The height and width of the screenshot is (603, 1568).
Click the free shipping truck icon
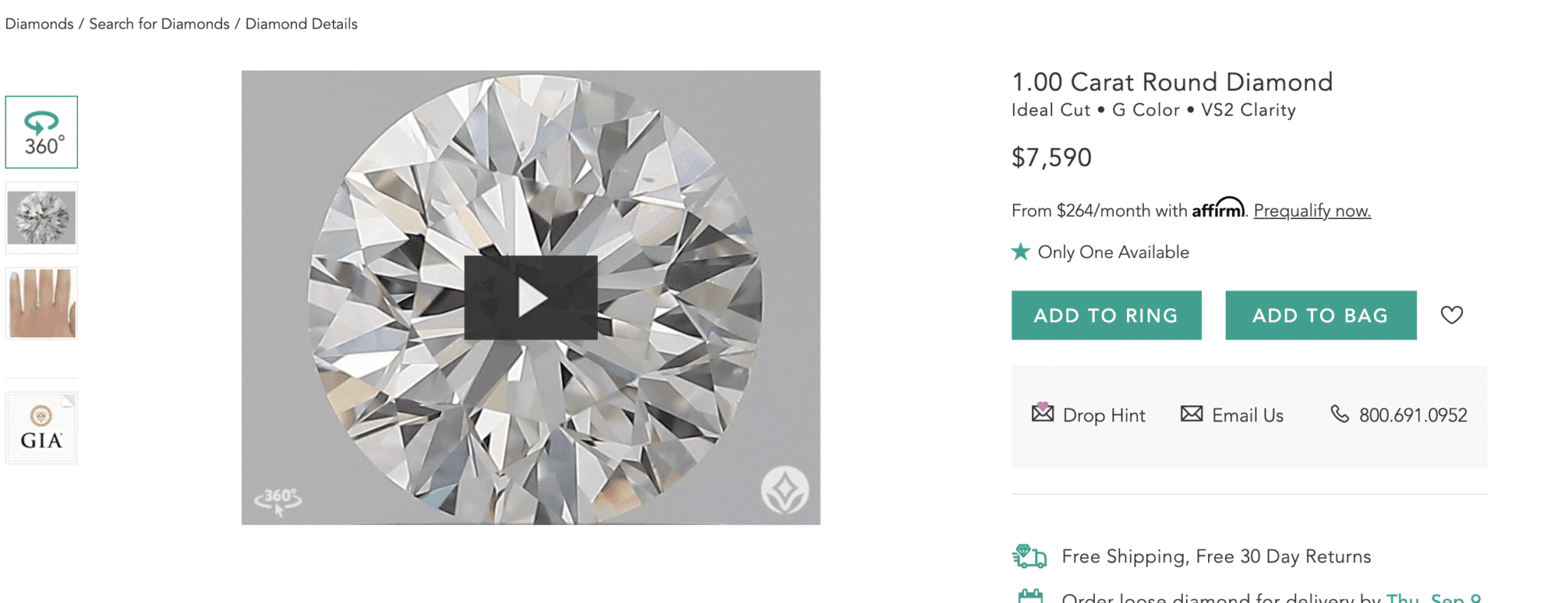[1028, 556]
